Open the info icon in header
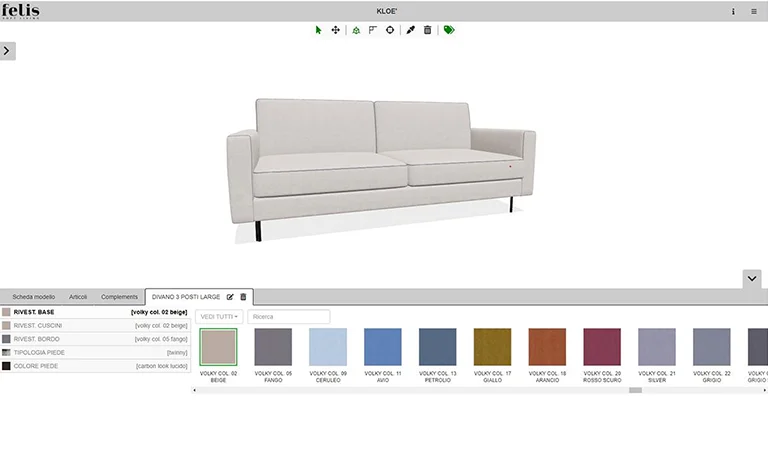The image size is (768, 453). click(733, 11)
